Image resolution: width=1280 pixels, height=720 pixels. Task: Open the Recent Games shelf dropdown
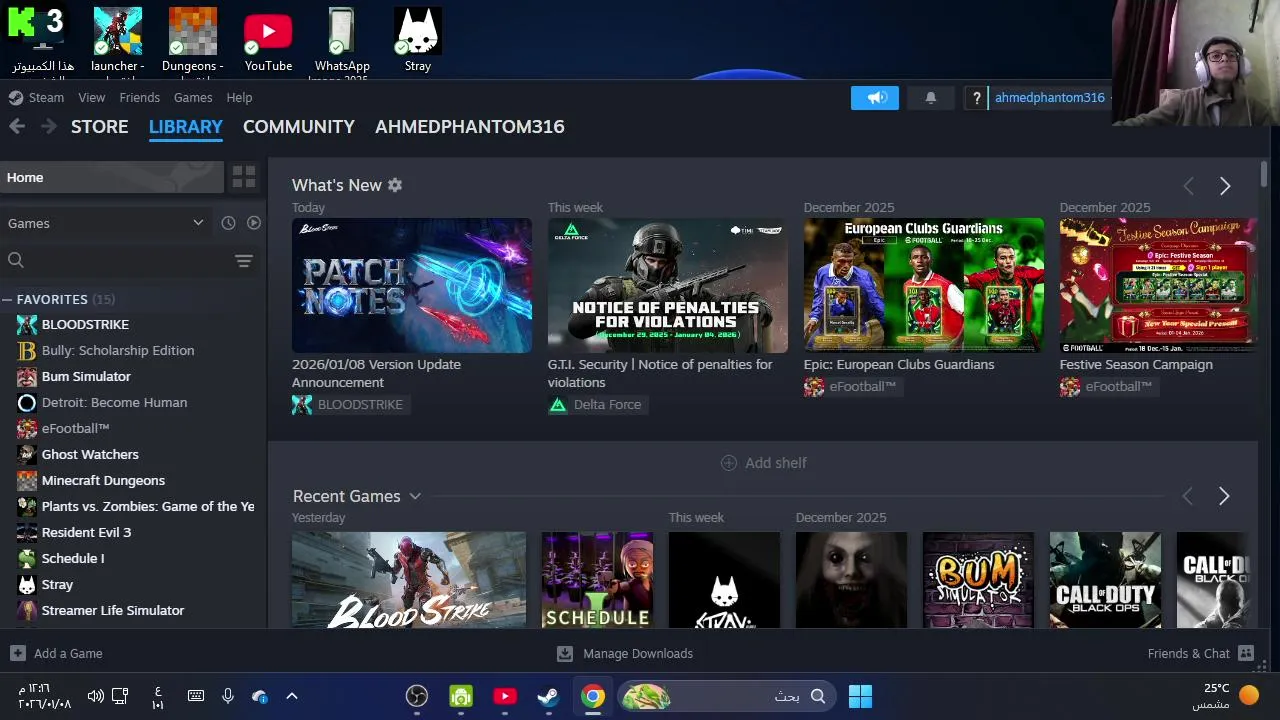[x=415, y=496]
